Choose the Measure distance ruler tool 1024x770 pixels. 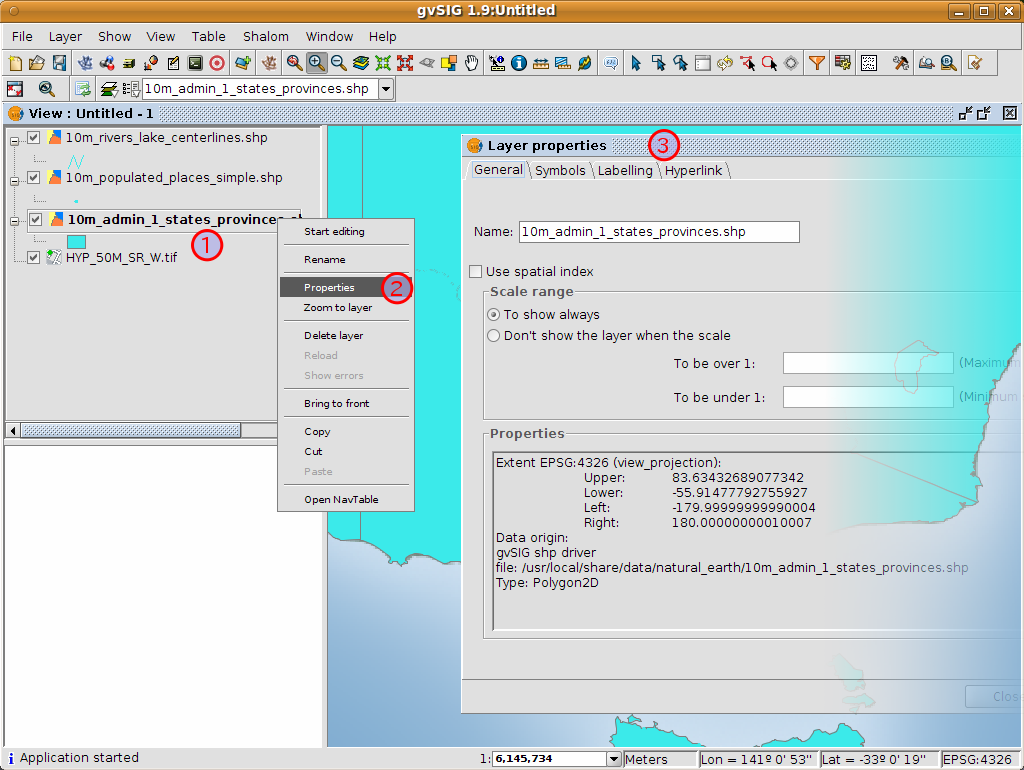click(541, 63)
